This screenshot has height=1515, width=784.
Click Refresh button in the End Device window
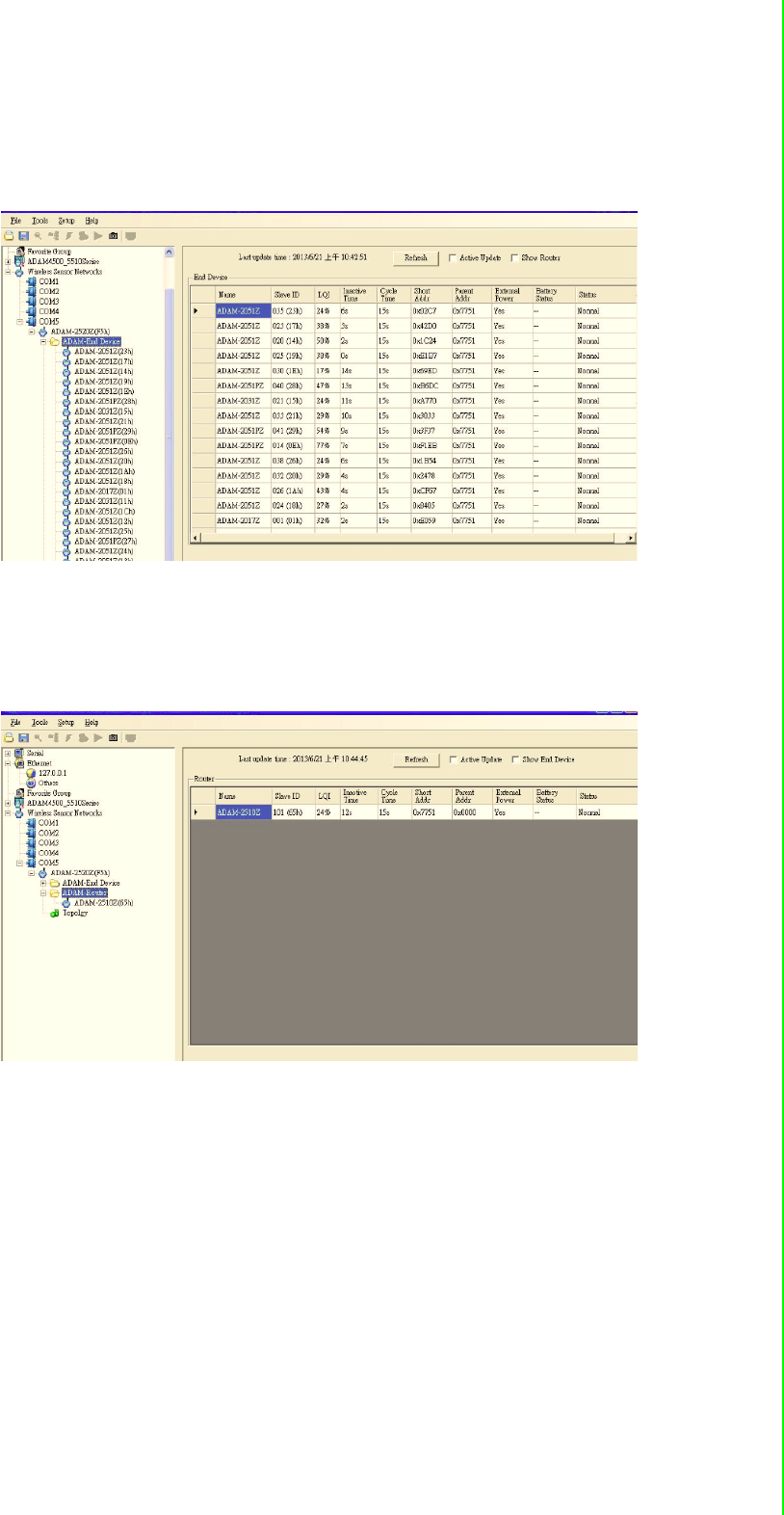click(416, 258)
